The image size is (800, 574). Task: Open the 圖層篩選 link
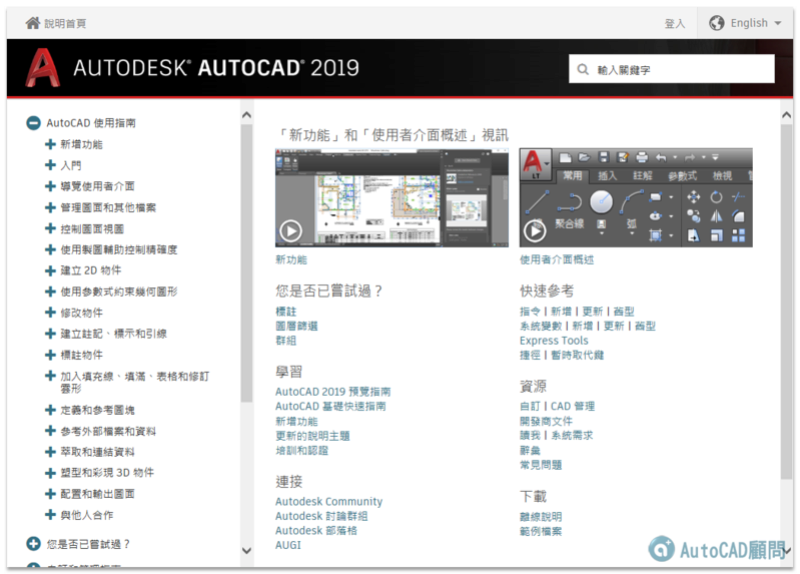[x=296, y=326]
